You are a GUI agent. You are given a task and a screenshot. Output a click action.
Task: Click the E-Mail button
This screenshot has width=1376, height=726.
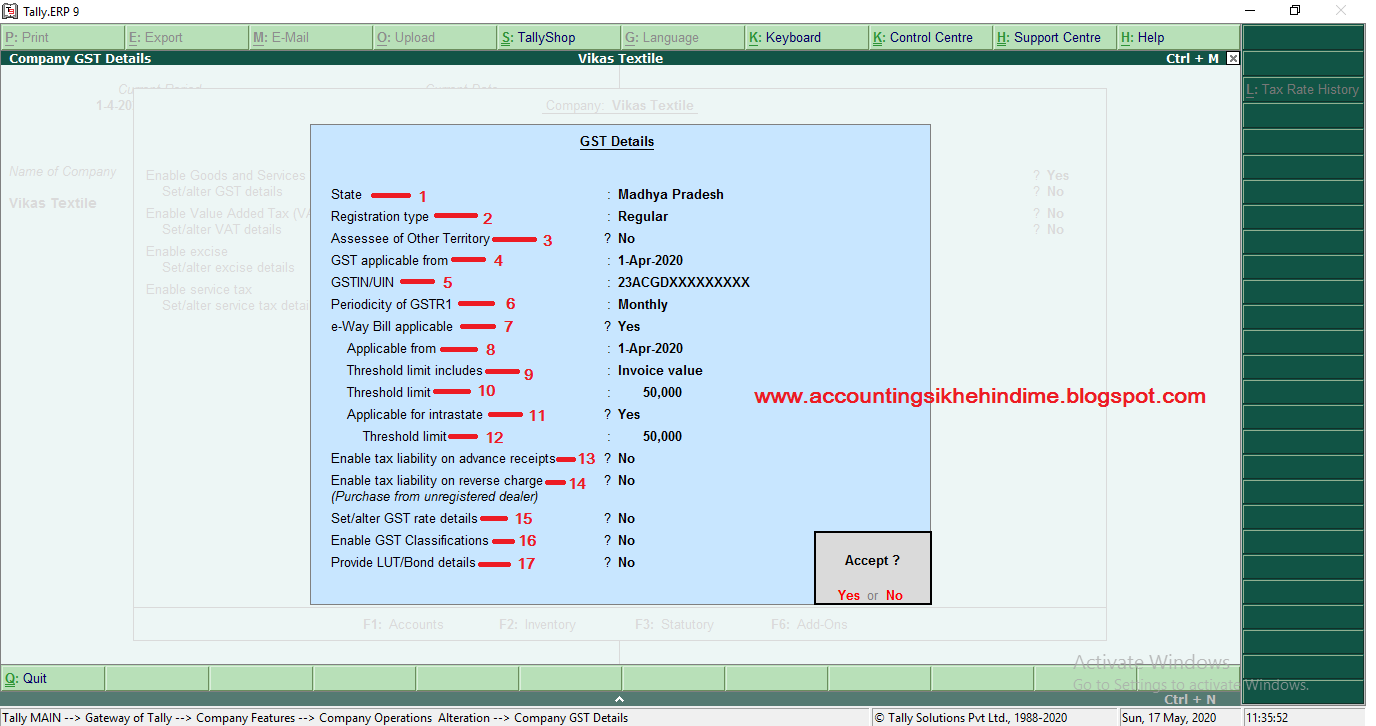[x=311, y=37]
